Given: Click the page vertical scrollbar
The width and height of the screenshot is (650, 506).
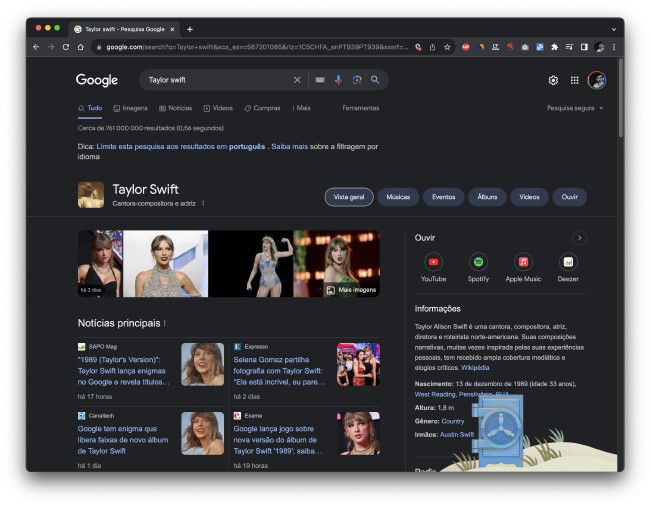Looking at the screenshot, I should point(621,99).
